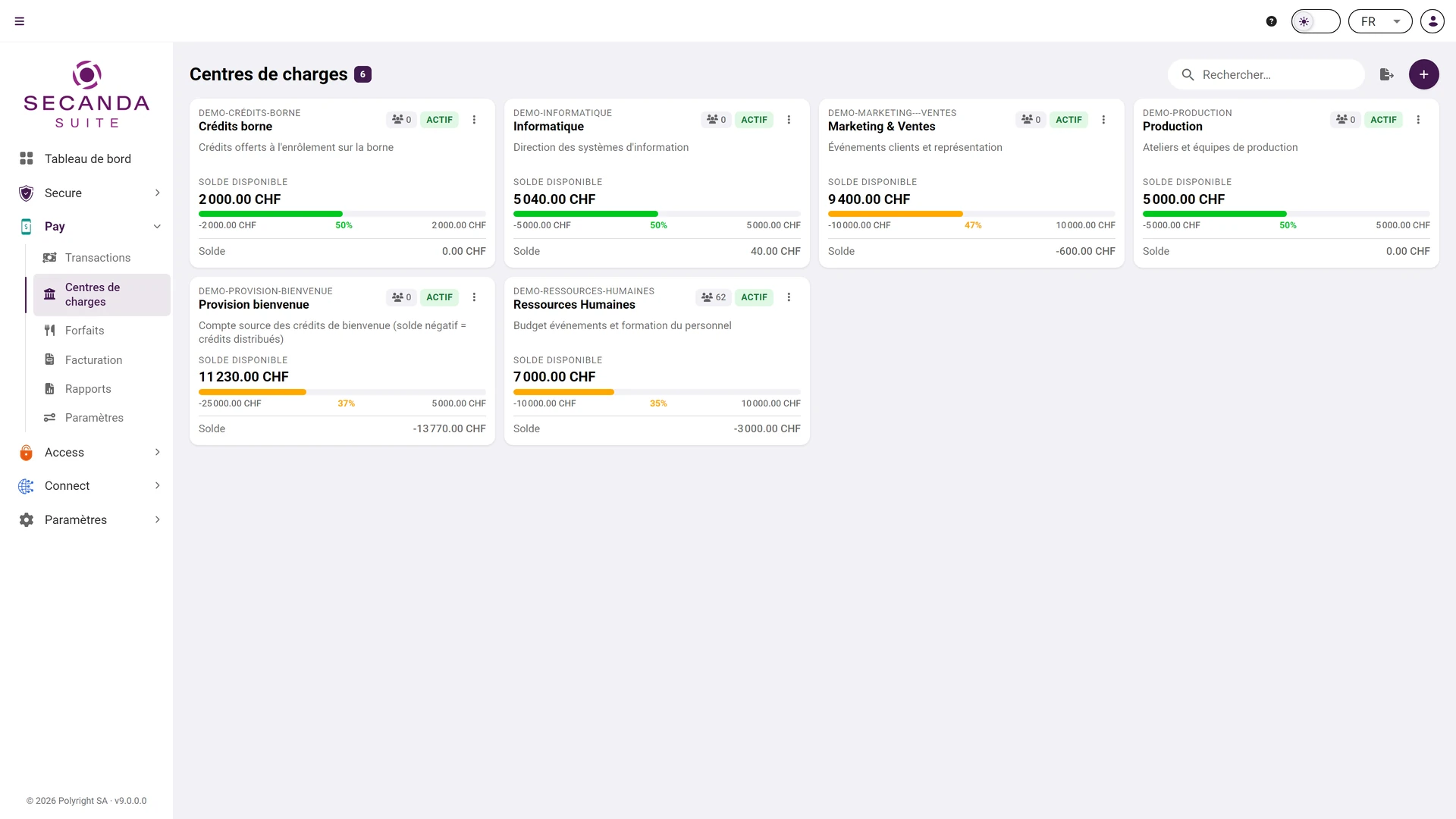
Task: Click the 62 members badge on Ressources Humaines
Action: [x=714, y=297]
